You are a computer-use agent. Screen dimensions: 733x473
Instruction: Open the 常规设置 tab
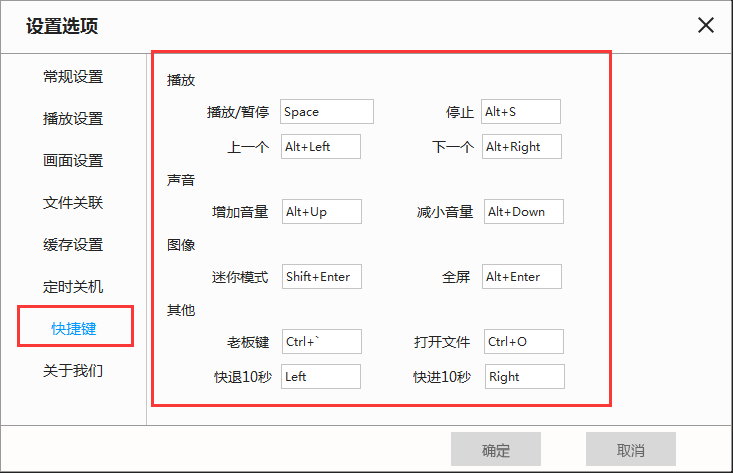pyautogui.click(x=73, y=77)
